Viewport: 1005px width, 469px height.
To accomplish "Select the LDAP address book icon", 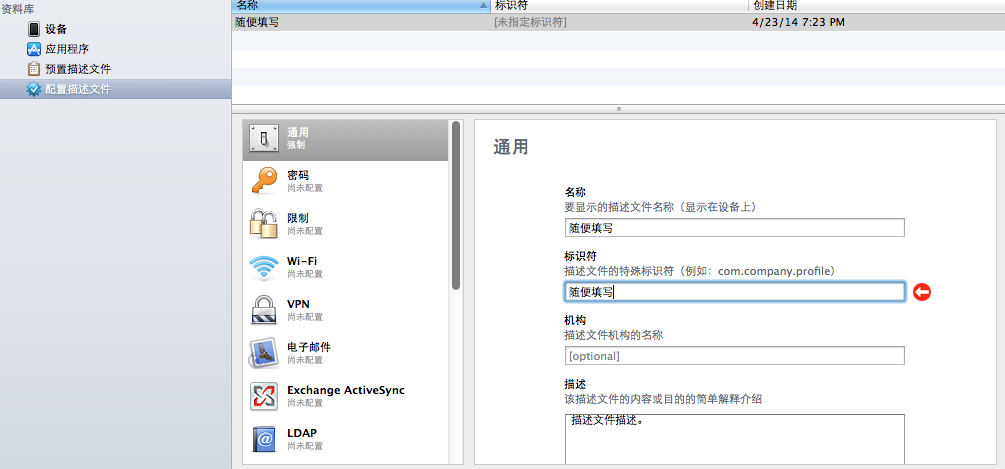I will [264, 439].
